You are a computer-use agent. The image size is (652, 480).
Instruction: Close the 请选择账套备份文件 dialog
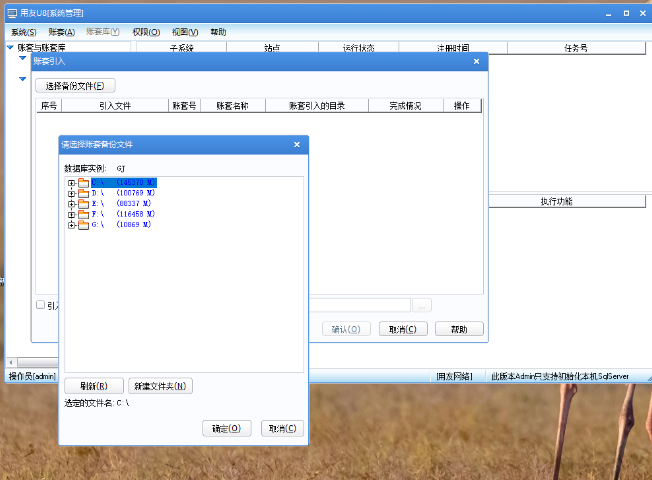pos(296,145)
